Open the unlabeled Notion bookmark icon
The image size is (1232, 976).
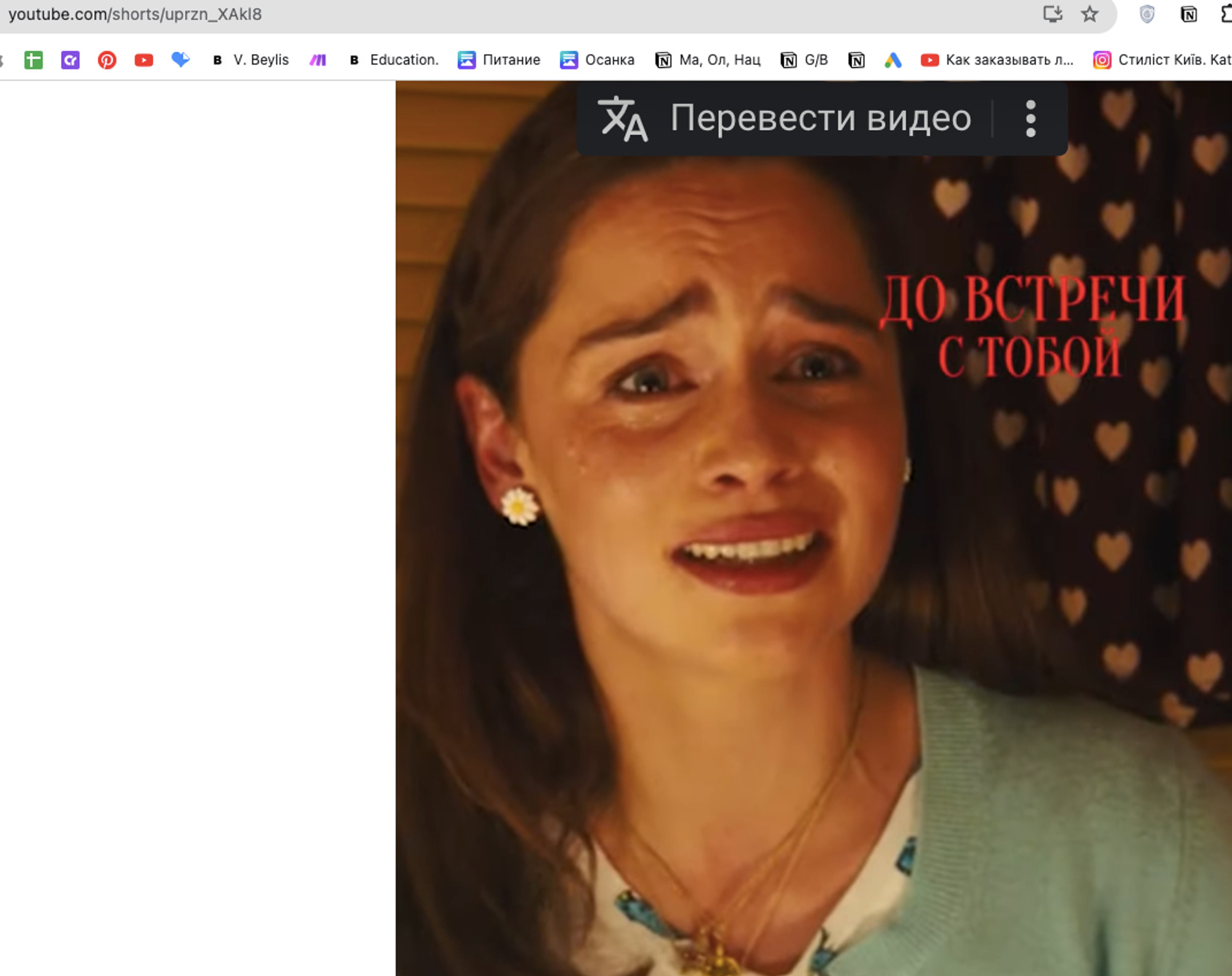[856, 60]
